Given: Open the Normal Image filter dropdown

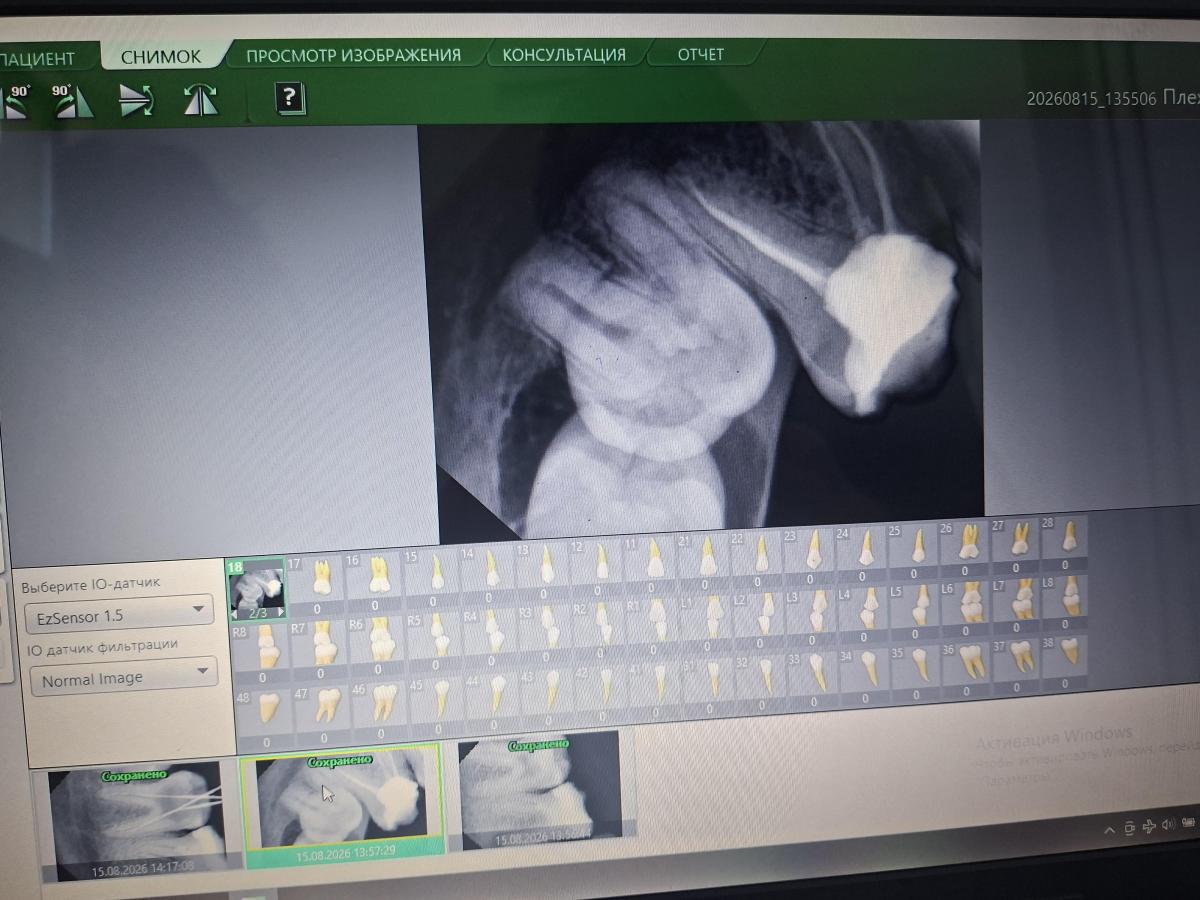Looking at the screenshot, I should coord(123,676).
